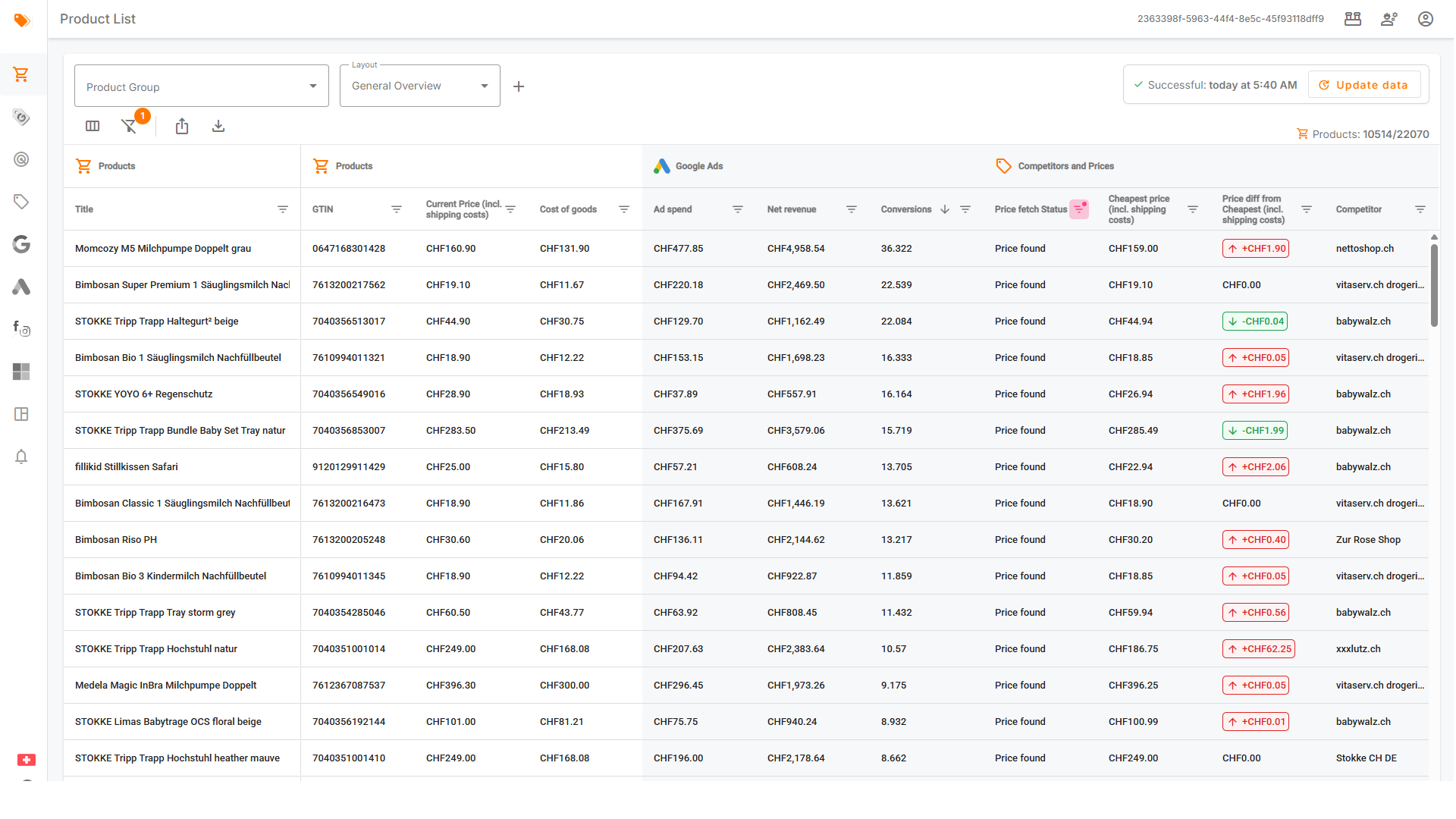Open the target sidebar icon
Viewport: 1456px width, 819px height.
coord(21,159)
